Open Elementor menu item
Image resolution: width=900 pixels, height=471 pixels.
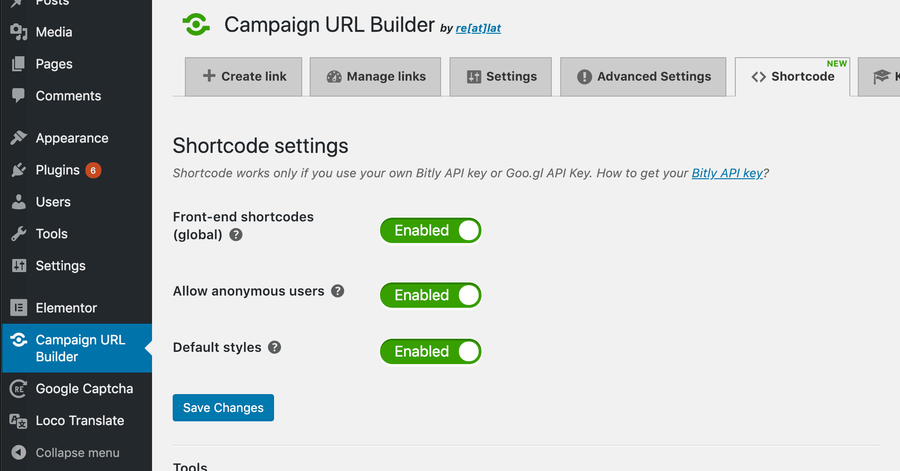[x=66, y=307]
